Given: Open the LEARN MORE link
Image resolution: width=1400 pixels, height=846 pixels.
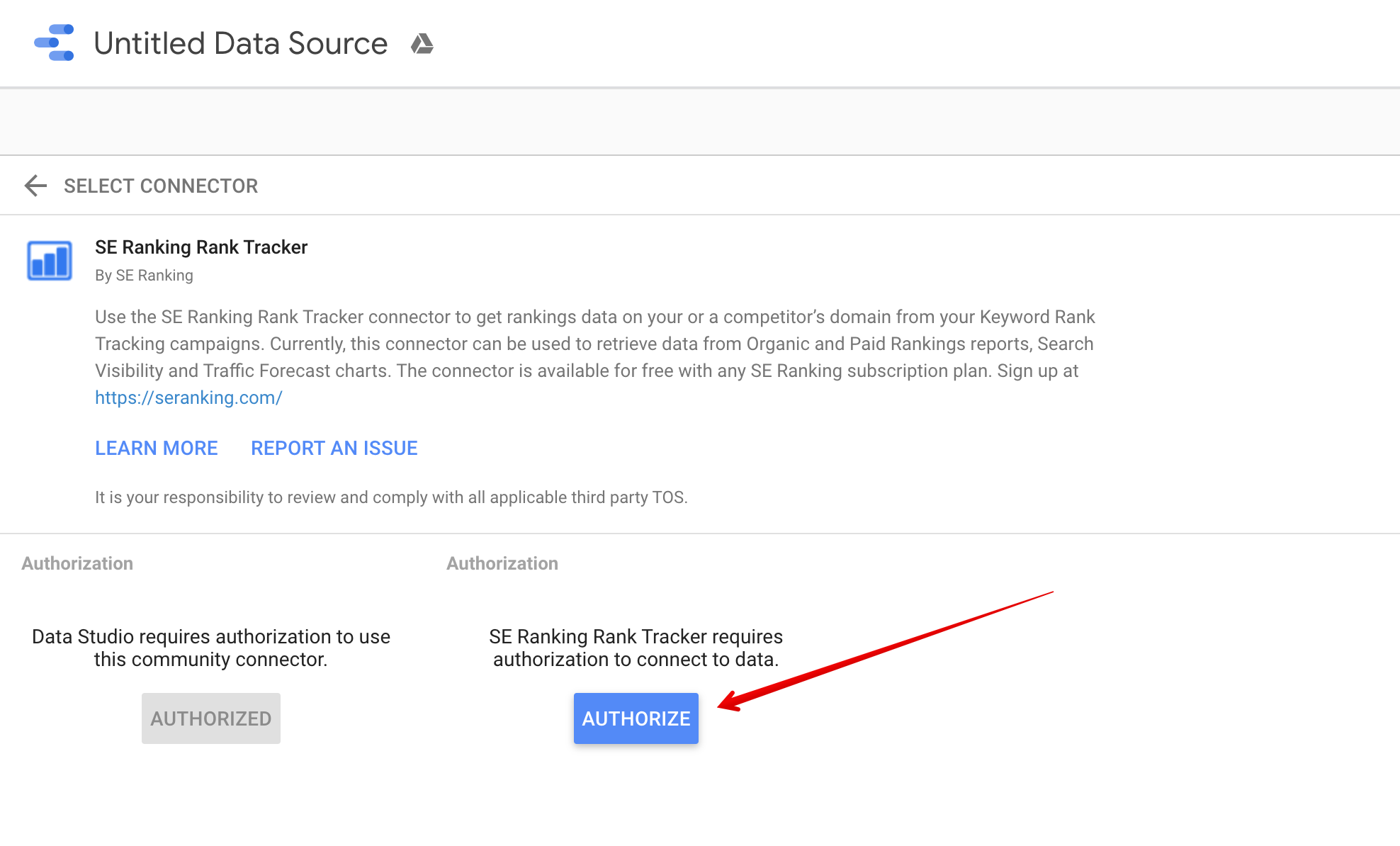Looking at the screenshot, I should pos(157,448).
